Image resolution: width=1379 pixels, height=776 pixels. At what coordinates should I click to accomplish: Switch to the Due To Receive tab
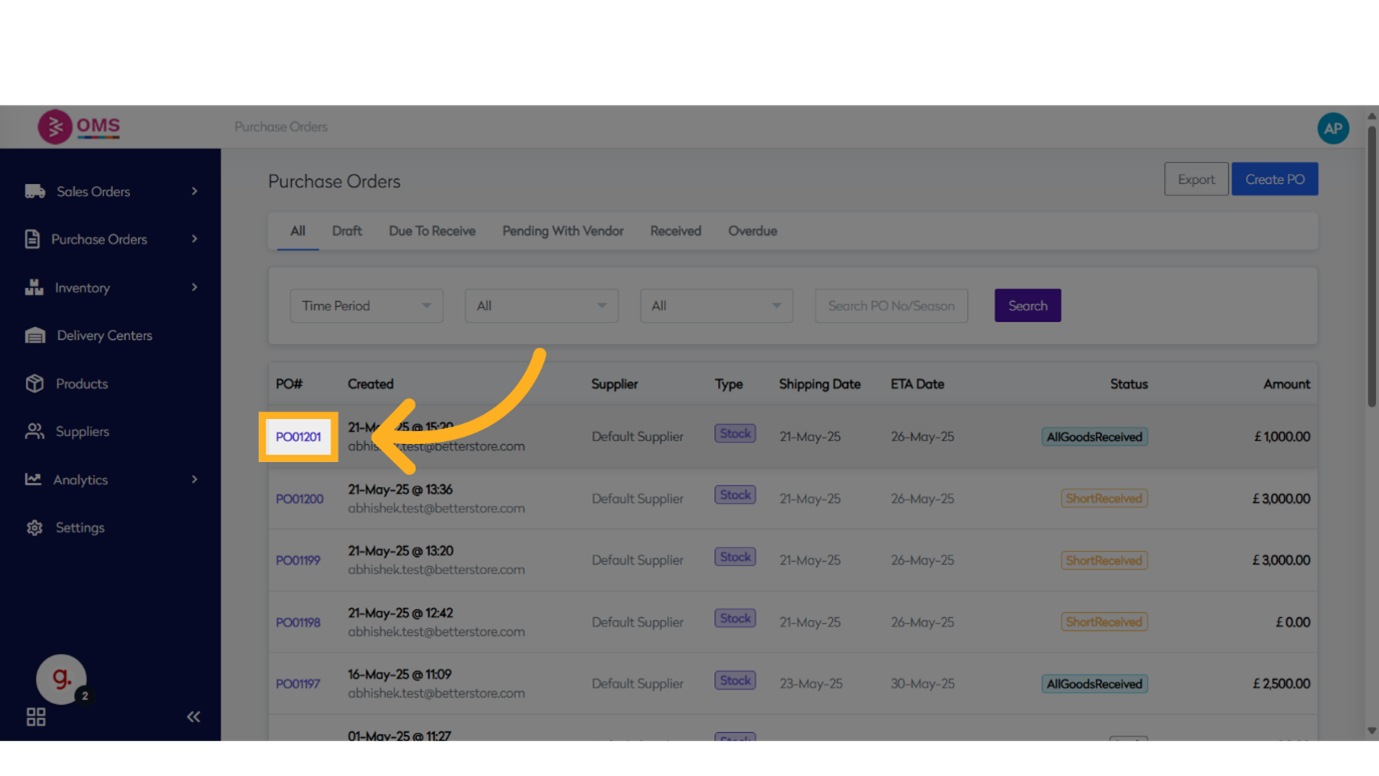[432, 231]
